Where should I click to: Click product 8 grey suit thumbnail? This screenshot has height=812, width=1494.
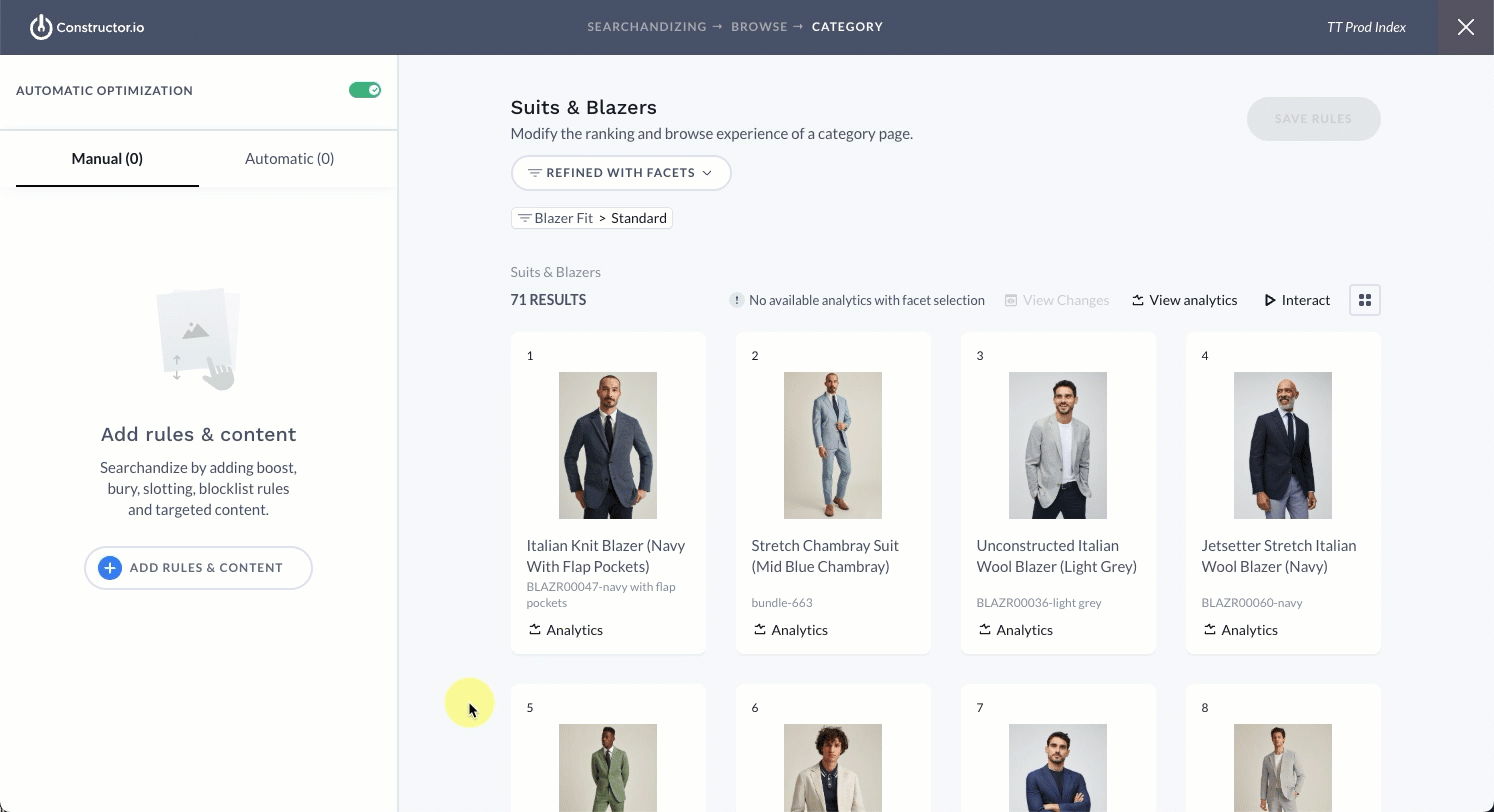pyautogui.click(x=1283, y=768)
